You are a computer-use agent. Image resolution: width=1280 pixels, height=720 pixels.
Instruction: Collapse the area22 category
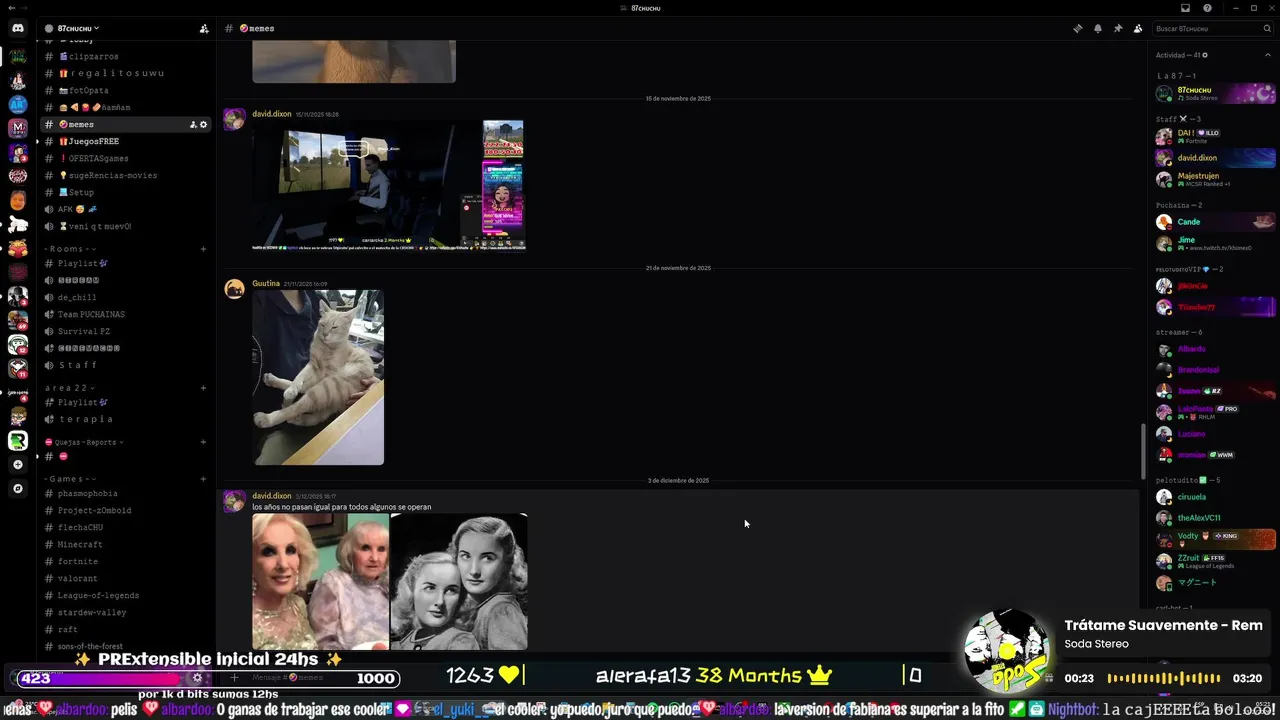(70, 388)
